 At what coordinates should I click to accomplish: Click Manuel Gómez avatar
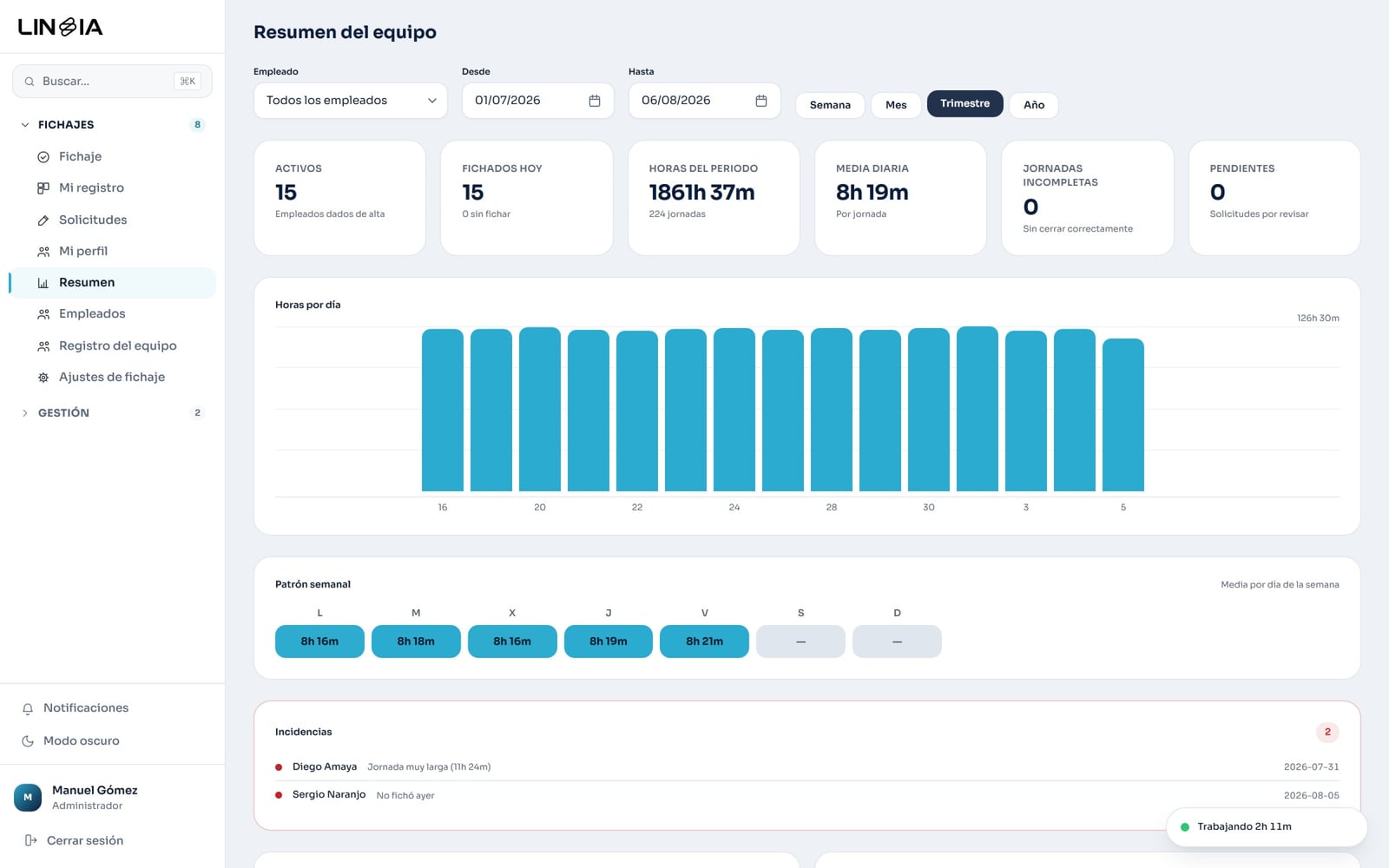(28, 797)
